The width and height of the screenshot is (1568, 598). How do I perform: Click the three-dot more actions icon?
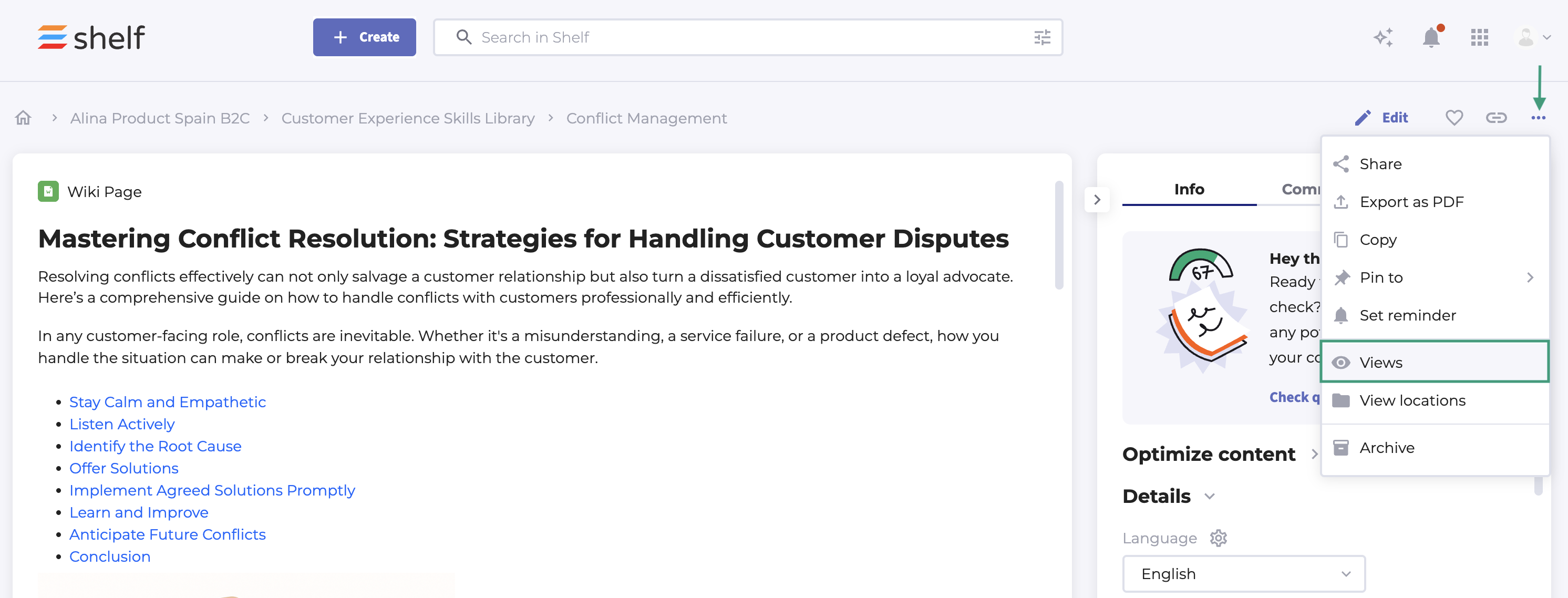tap(1538, 118)
